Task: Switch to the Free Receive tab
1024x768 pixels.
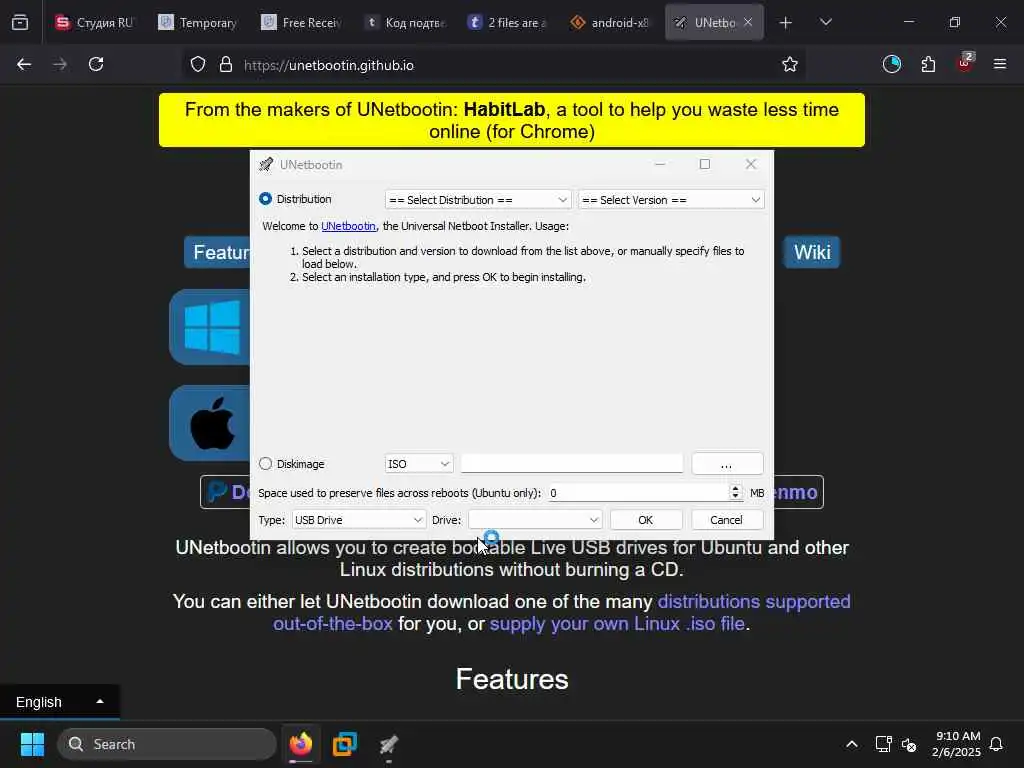Action: click(x=302, y=22)
